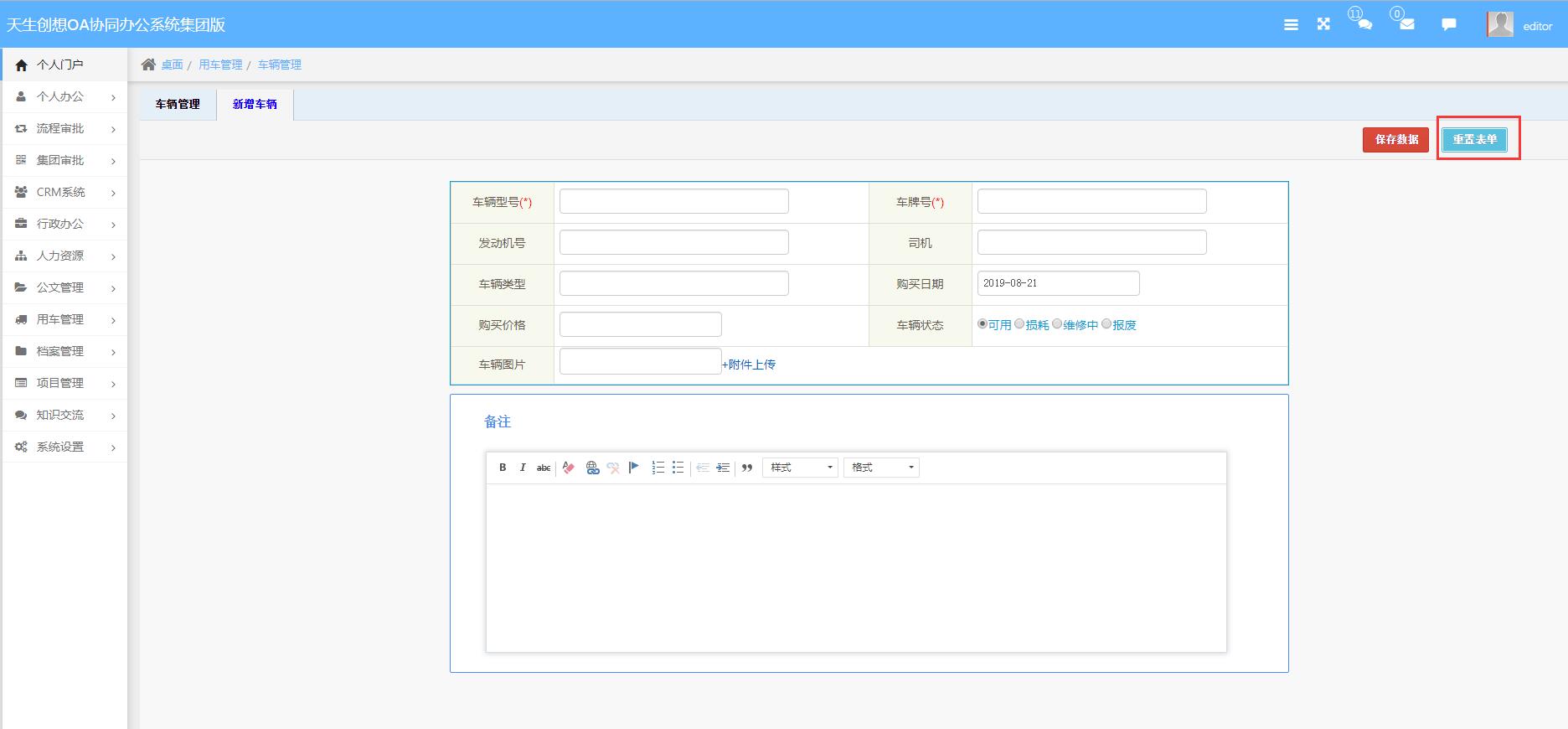Expand the 公文管理 sidebar menu
The height and width of the screenshot is (729, 1568).
[x=64, y=288]
